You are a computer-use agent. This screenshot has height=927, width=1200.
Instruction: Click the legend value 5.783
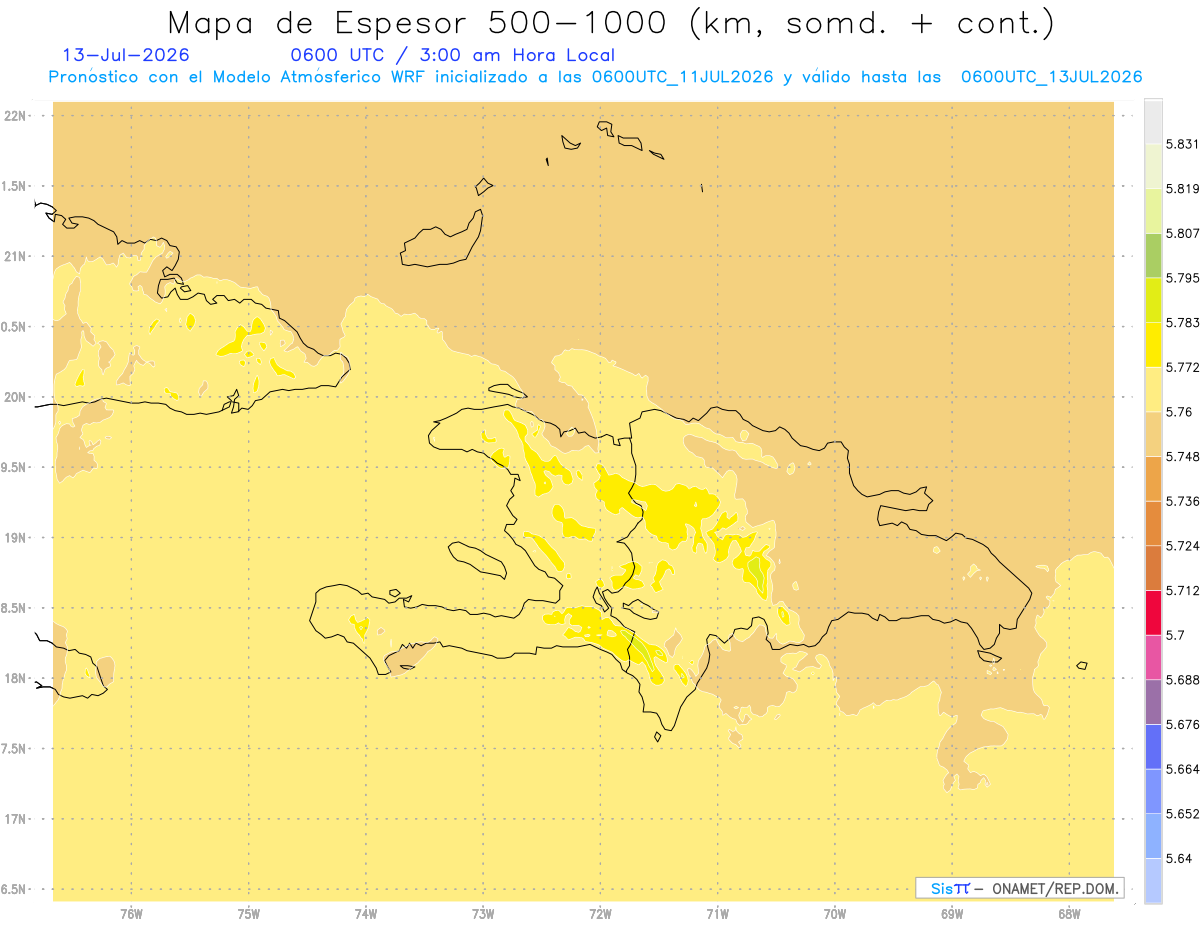point(1182,323)
